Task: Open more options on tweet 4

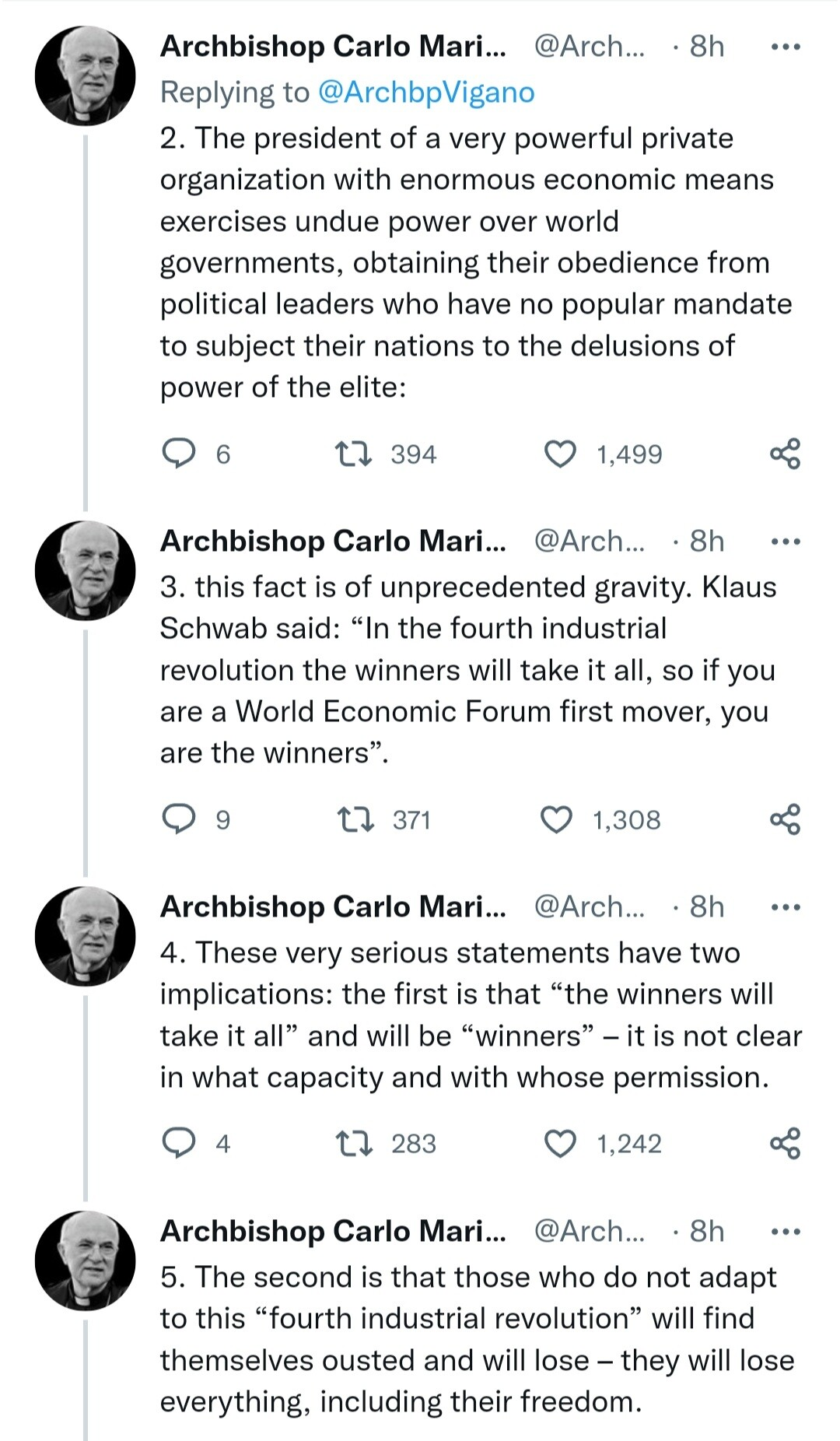Action: click(785, 907)
